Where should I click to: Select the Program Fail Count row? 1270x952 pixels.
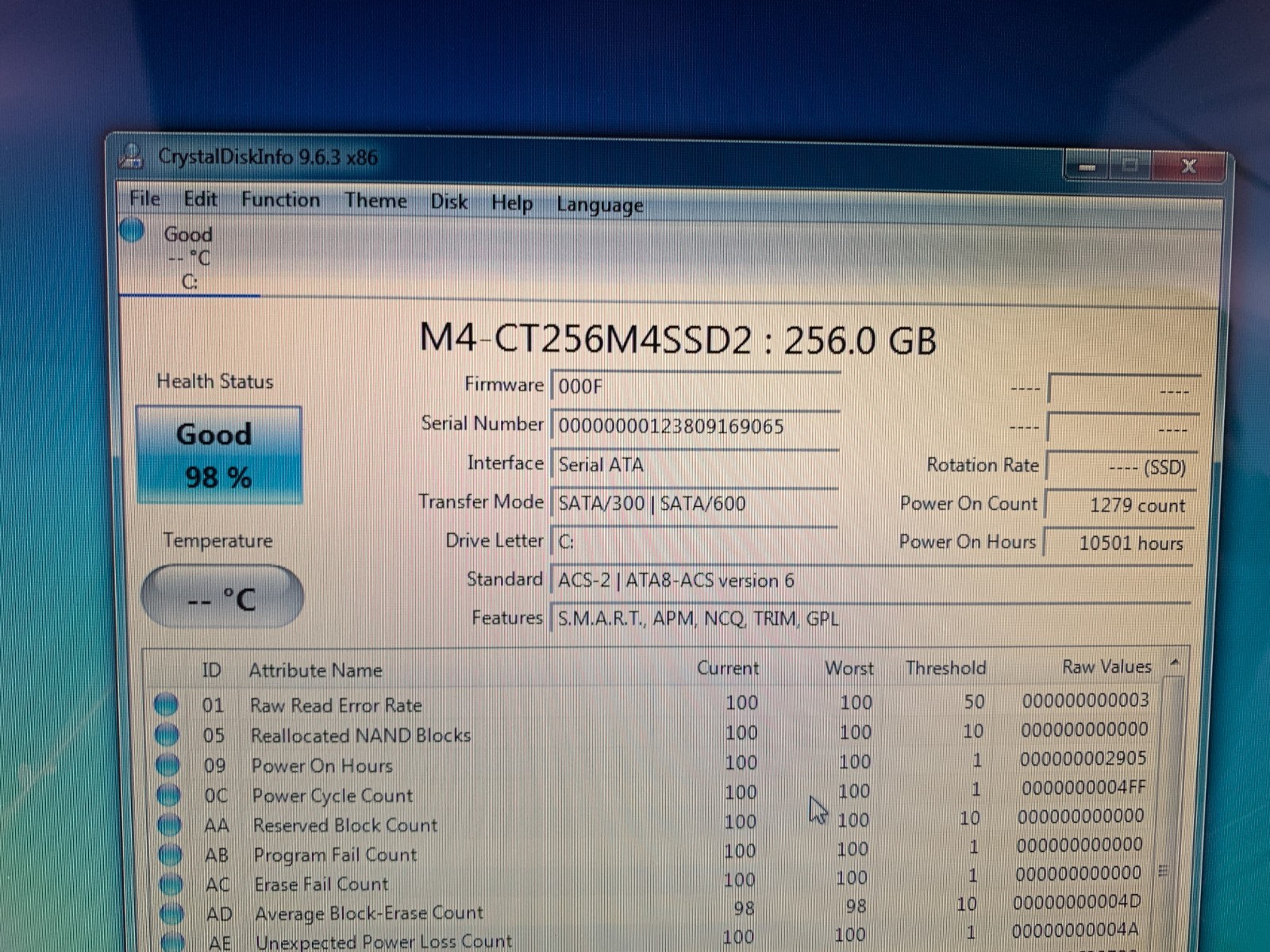pyautogui.click(x=652, y=851)
